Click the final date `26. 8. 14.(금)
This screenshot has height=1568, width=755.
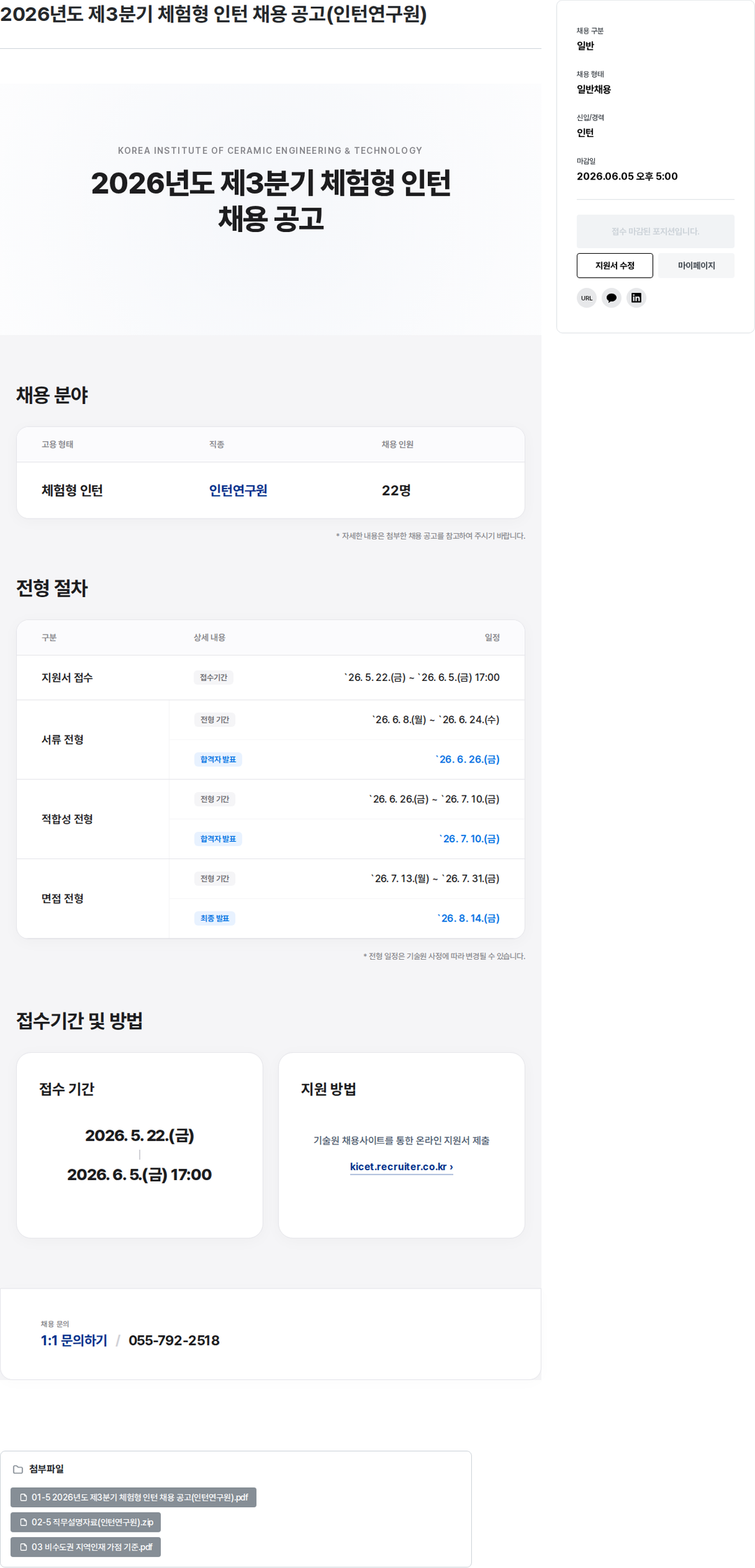[468, 919]
